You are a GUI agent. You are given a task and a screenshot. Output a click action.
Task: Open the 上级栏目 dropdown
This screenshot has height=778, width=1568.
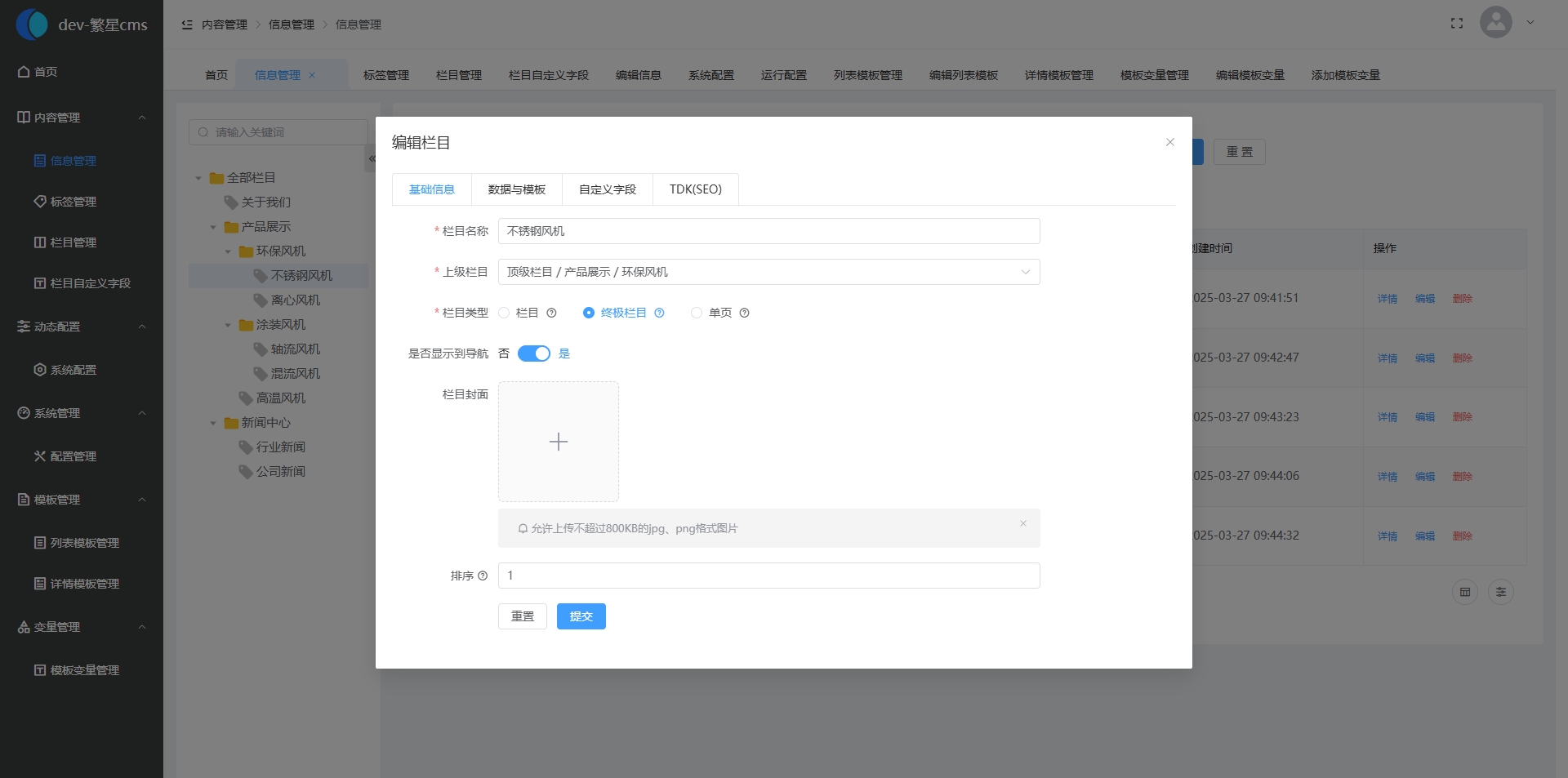coord(768,272)
